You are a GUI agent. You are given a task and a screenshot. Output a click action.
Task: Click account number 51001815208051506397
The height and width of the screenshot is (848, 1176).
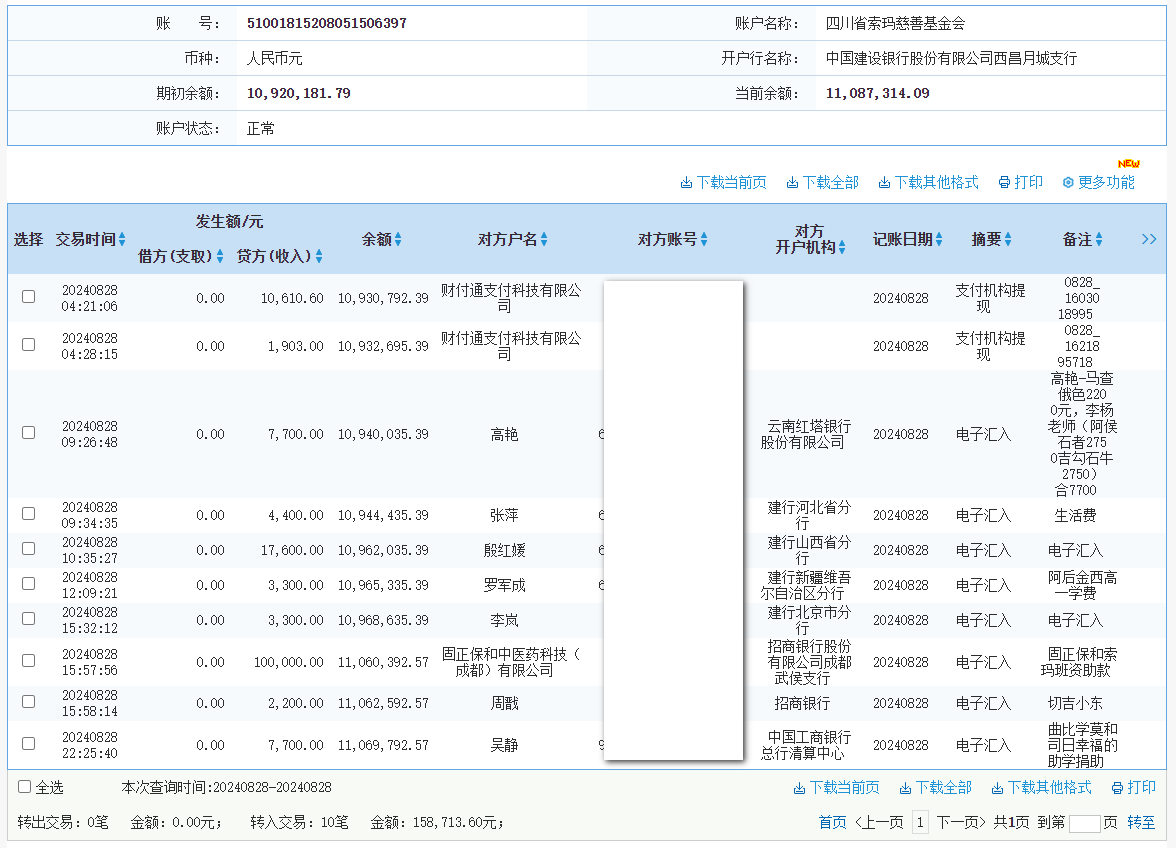click(x=327, y=23)
